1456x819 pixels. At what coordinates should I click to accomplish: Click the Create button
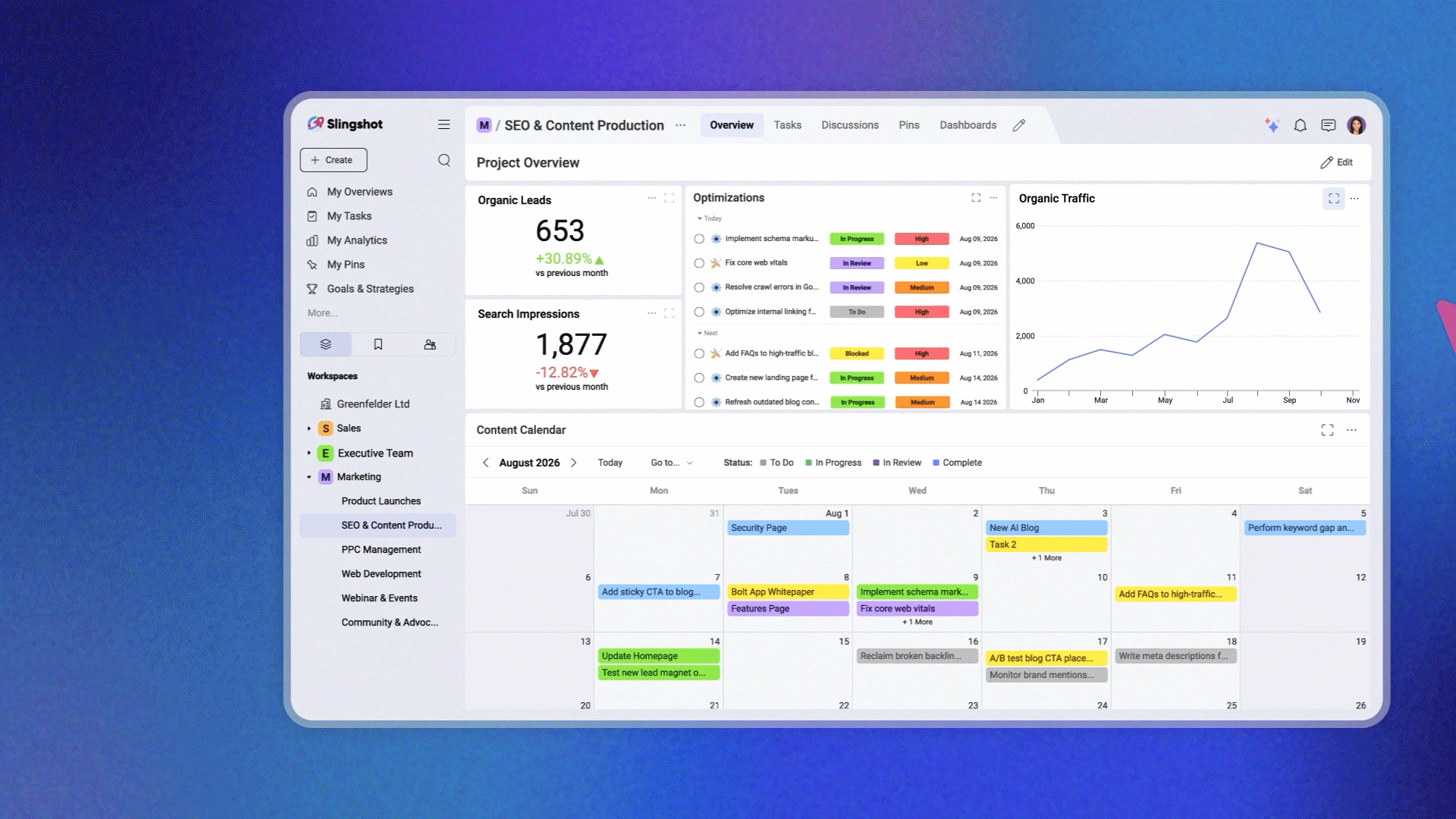[334, 160]
